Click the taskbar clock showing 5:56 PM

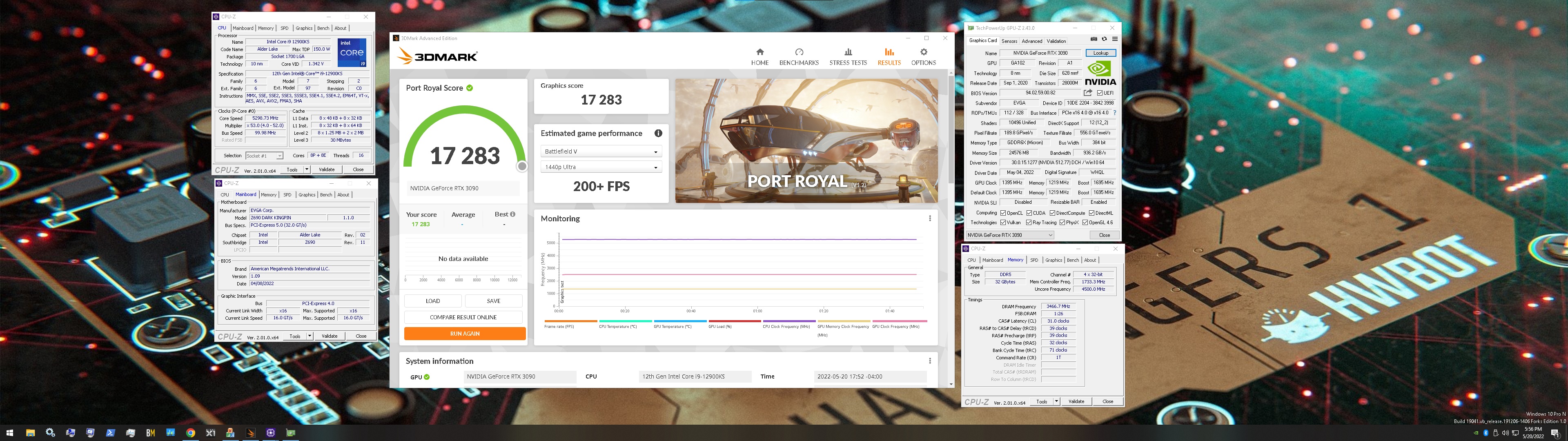1533,432
